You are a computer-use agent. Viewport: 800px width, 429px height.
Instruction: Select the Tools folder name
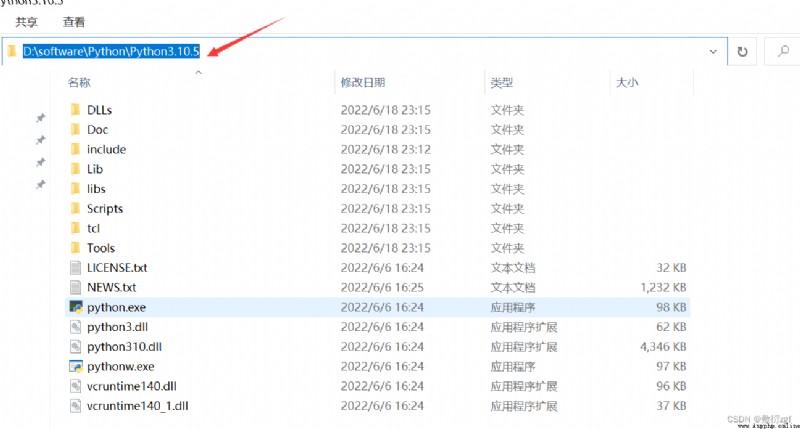101,248
